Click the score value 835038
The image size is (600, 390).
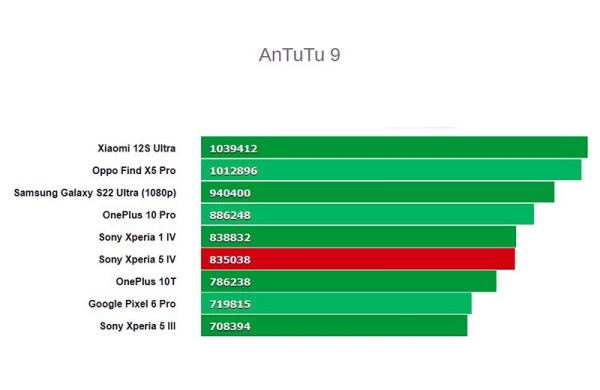pos(230,260)
